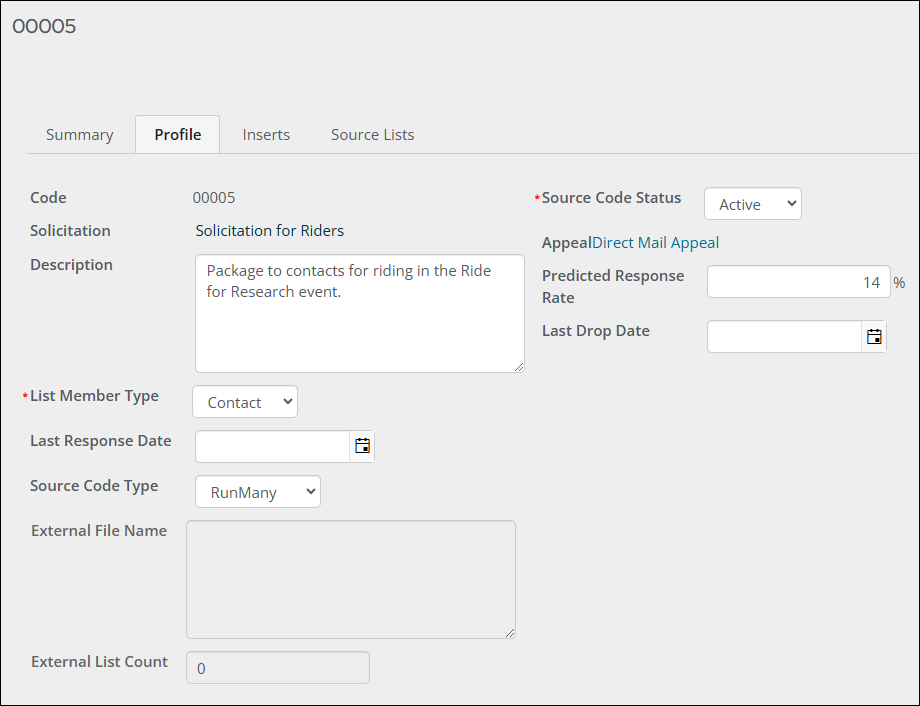Click the Solicitation field label

(x=70, y=231)
